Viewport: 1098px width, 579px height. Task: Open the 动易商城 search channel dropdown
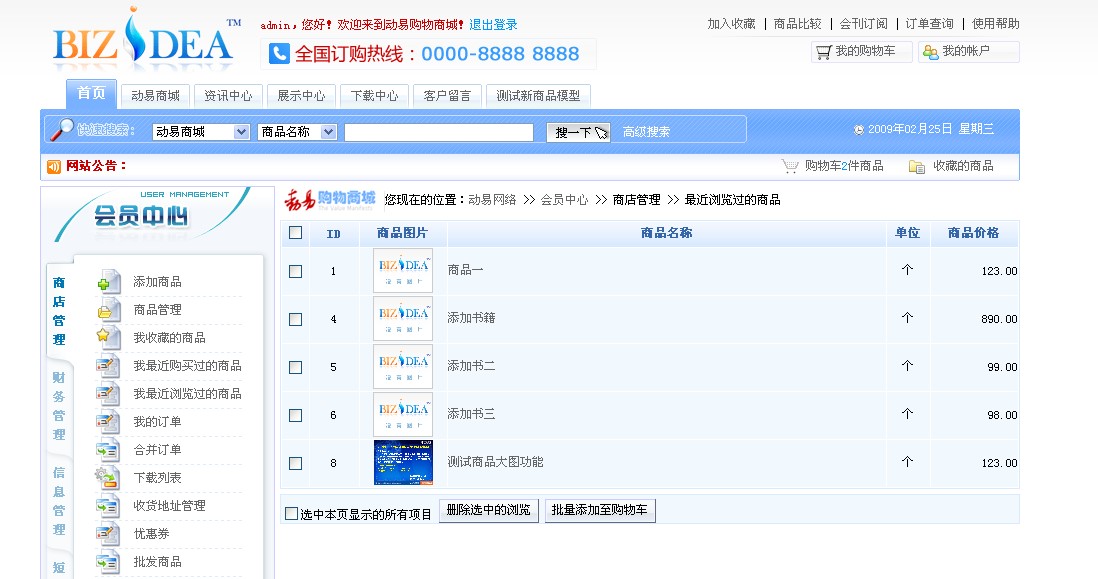tap(240, 132)
